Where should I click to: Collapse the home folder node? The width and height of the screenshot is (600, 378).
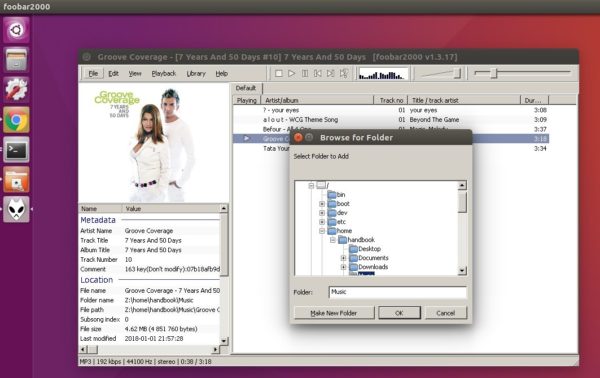coord(322,231)
